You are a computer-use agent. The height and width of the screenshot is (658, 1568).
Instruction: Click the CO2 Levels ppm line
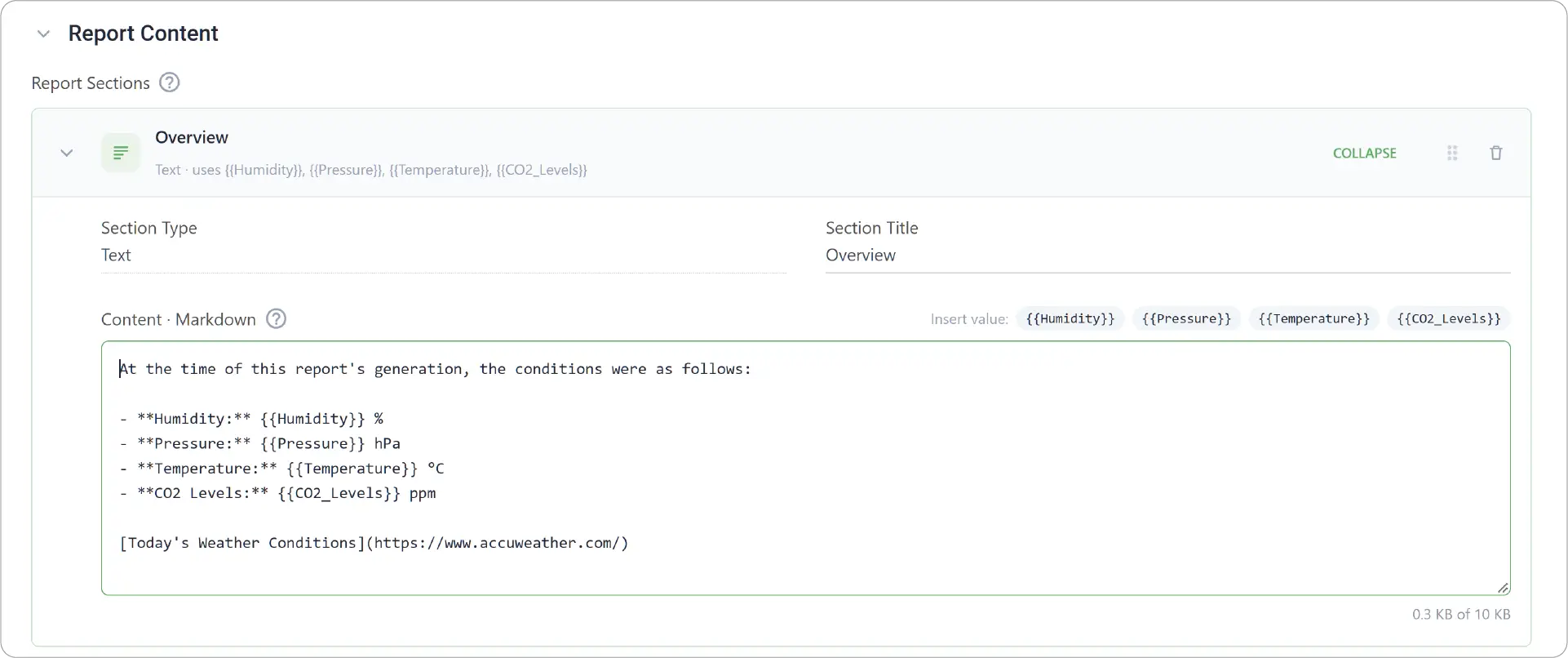[277, 493]
